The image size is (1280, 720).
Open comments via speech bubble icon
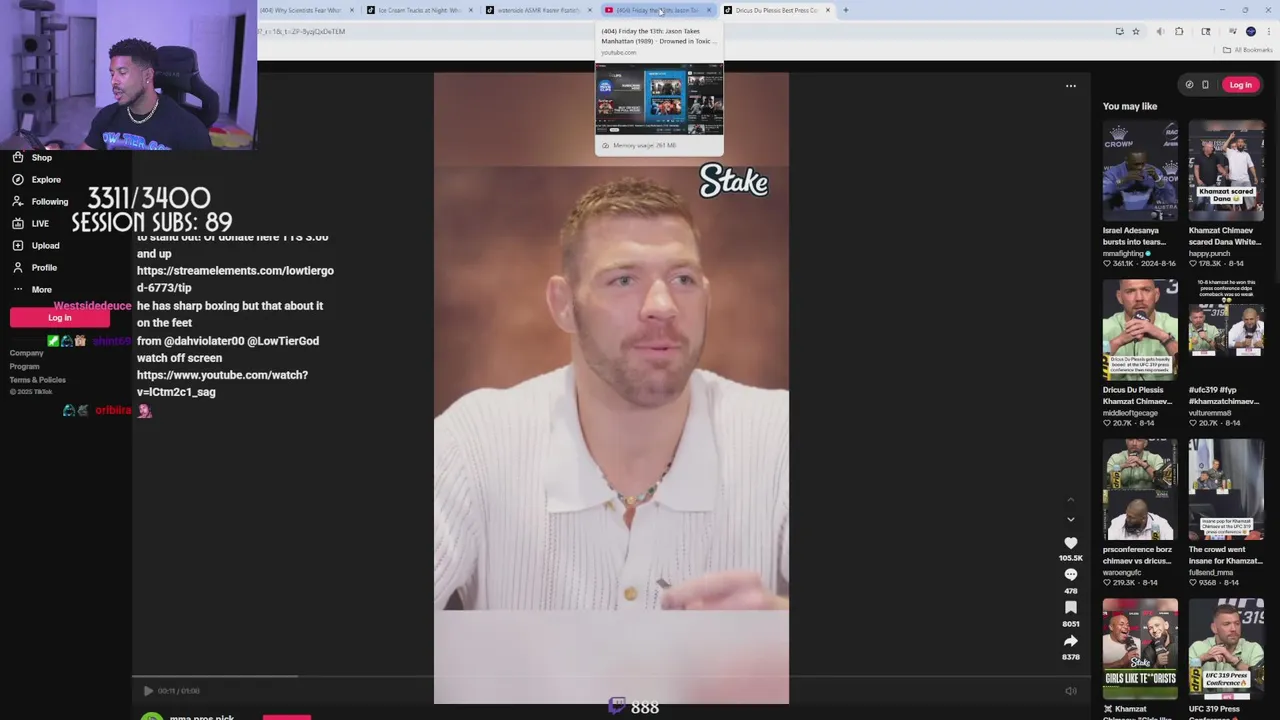pyautogui.click(x=1070, y=575)
